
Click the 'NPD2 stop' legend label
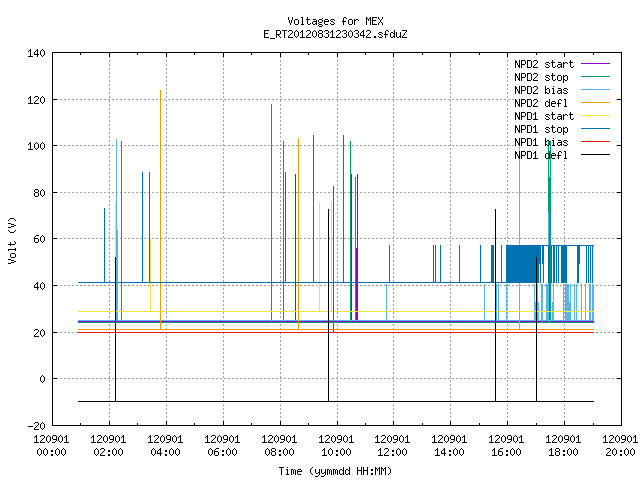541,77
